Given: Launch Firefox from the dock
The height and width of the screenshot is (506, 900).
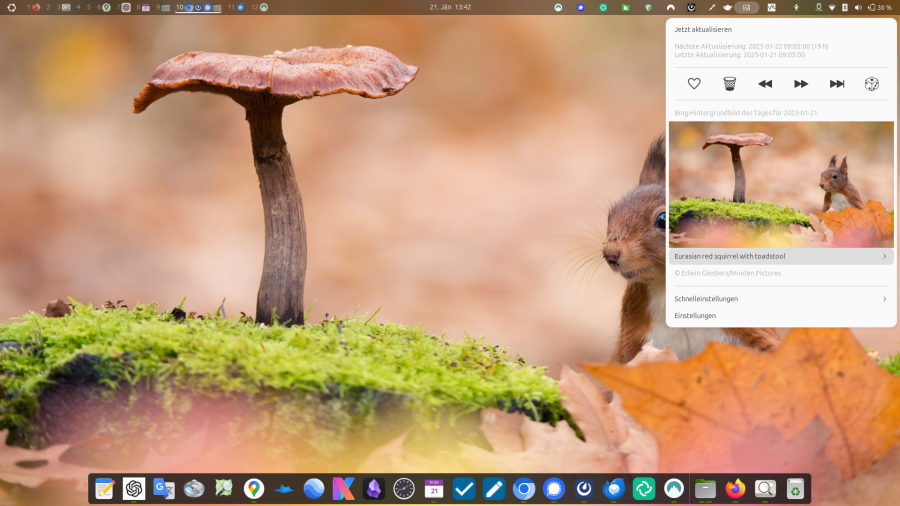Looking at the screenshot, I should tap(735, 489).
